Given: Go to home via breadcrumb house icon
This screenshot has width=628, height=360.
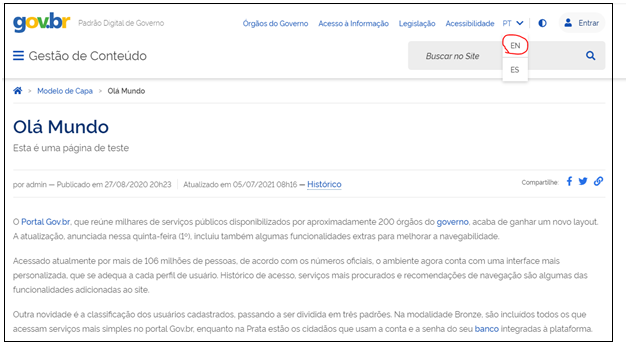Looking at the screenshot, I should coord(18,91).
